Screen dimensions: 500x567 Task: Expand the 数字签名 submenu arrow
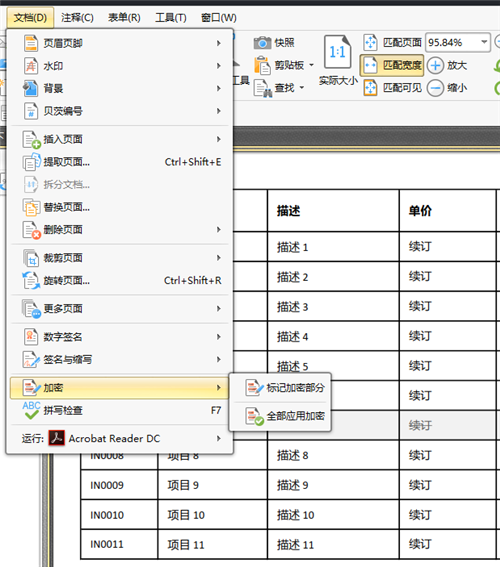(219, 337)
